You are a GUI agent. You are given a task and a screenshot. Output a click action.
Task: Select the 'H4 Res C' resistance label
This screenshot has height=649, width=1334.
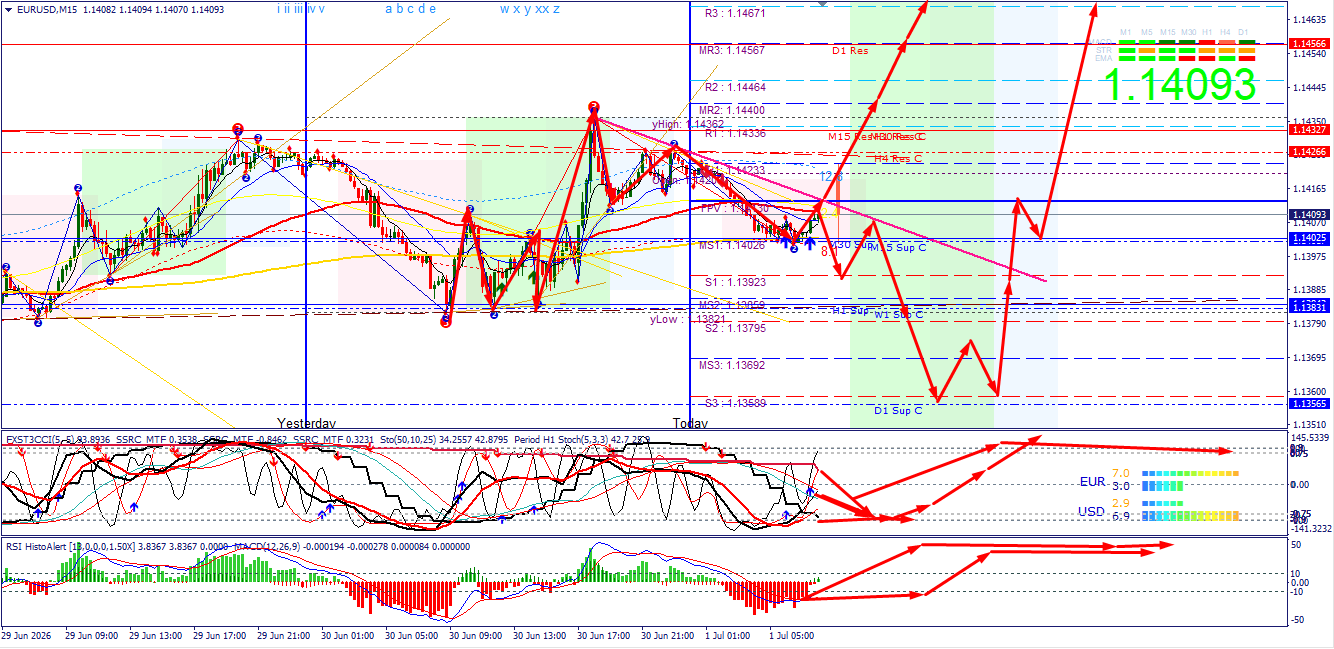coord(898,158)
